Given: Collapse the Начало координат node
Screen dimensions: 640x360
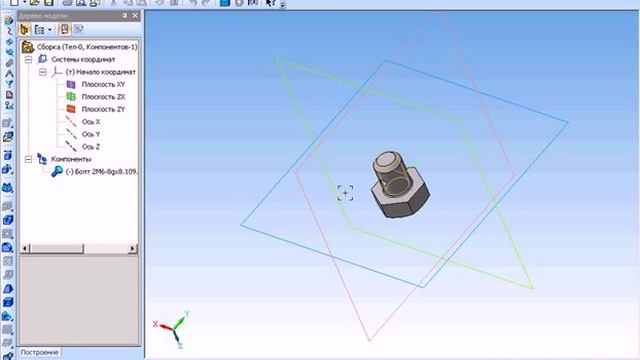Looking at the screenshot, I should pyautogui.click(x=43, y=72).
